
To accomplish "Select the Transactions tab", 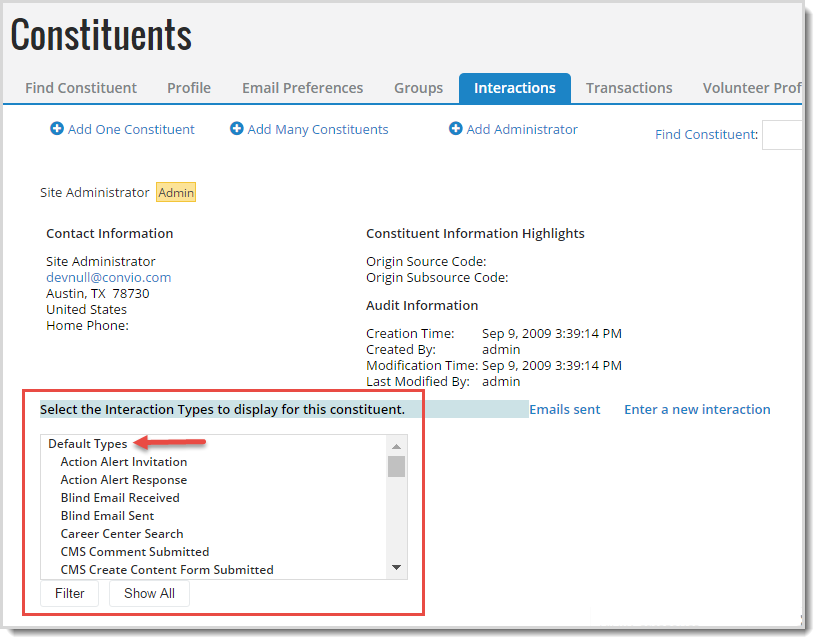I will point(629,88).
